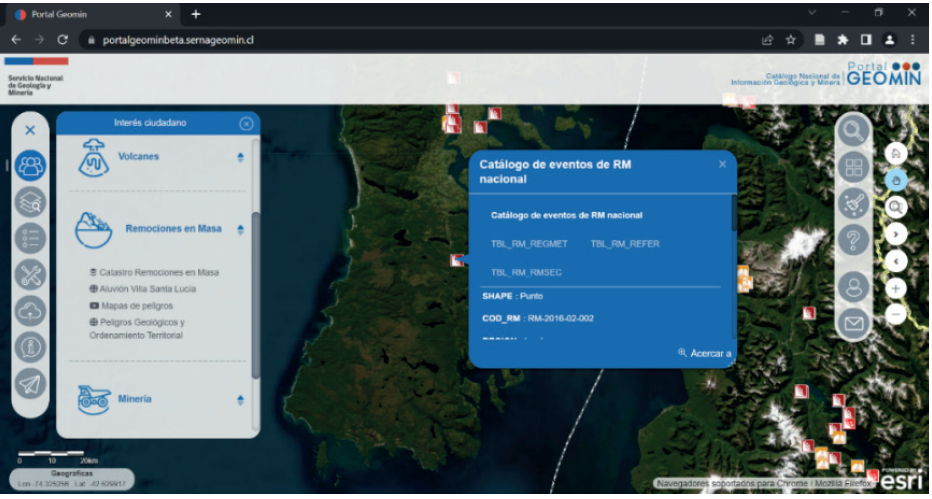Image resolution: width=932 pixels, height=499 pixels.
Task: Open the magnifier search tool on right
Action: pos(854,131)
